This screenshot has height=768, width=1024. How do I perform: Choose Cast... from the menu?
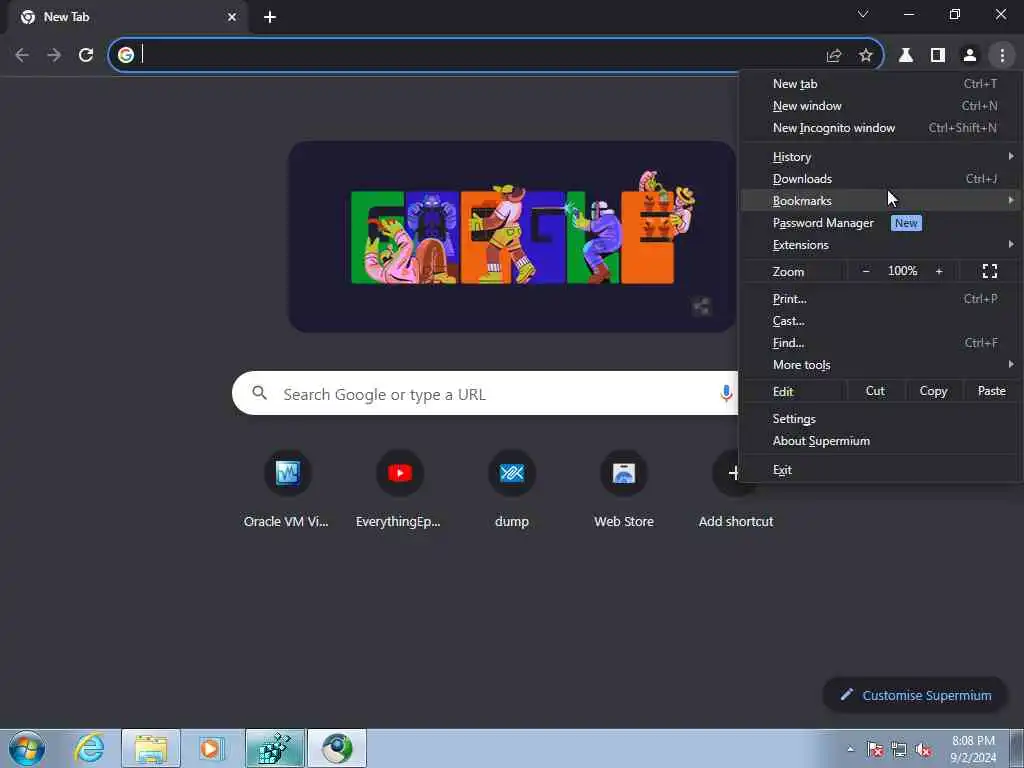(881, 321)
